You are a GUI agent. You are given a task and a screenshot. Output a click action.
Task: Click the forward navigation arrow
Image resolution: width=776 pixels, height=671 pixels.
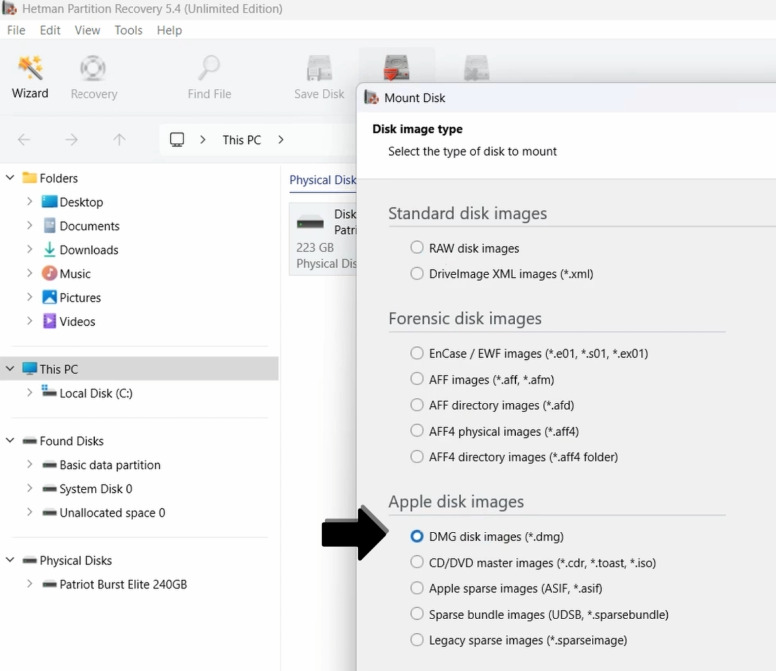coord(72,140)
